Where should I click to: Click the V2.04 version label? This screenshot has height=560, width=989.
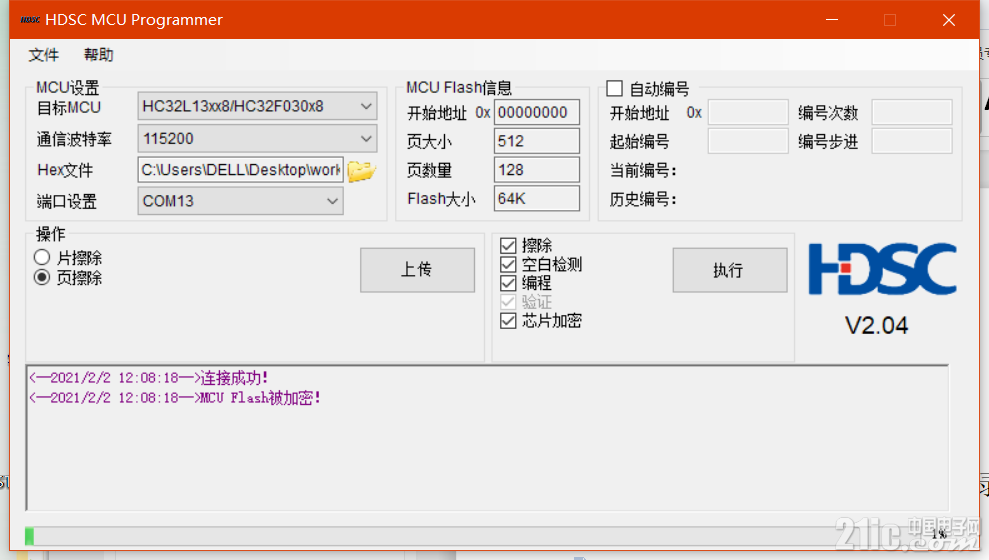pyautogui.click(x=876, y=325)
